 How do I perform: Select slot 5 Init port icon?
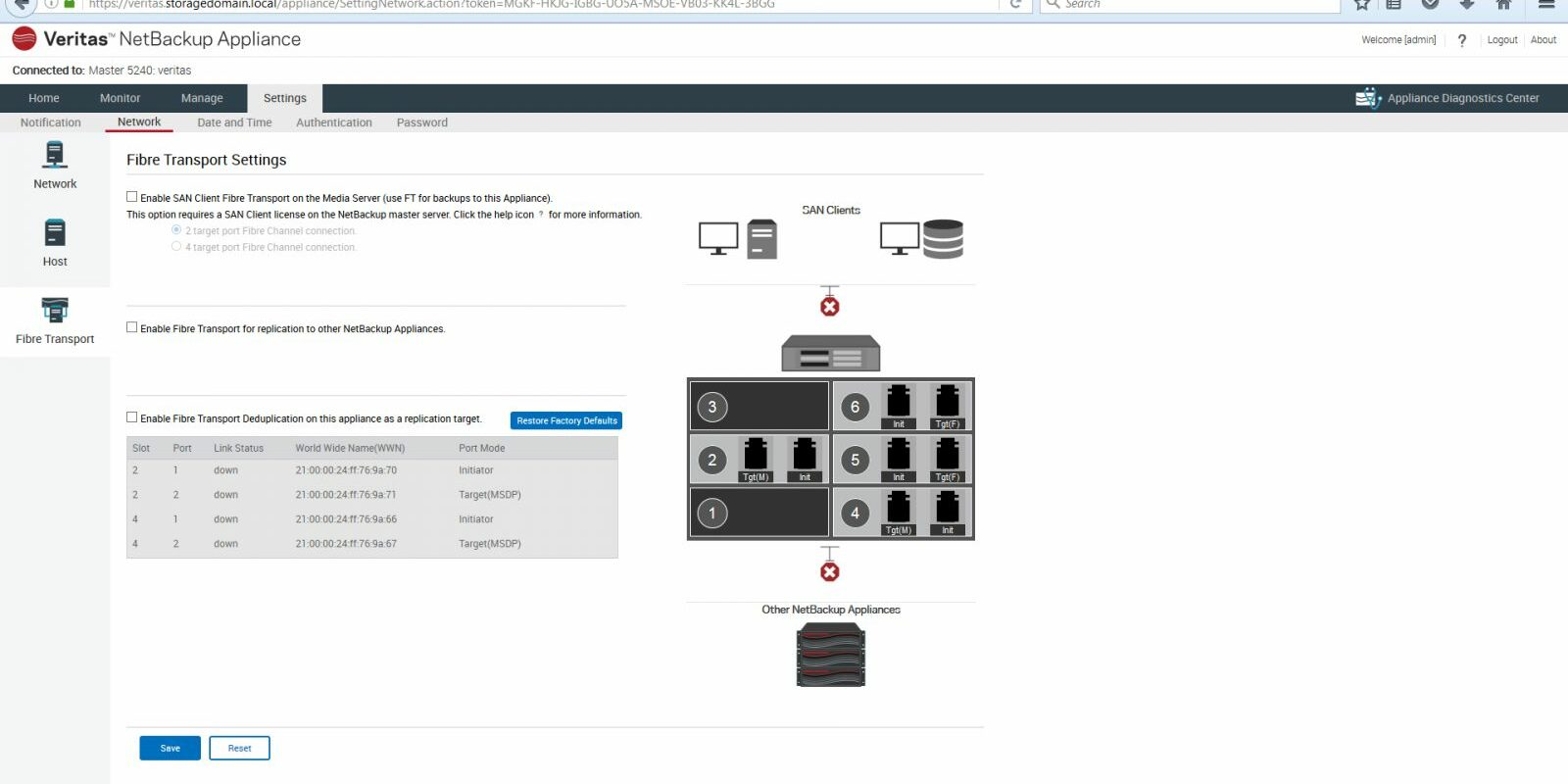click(899, 459)
